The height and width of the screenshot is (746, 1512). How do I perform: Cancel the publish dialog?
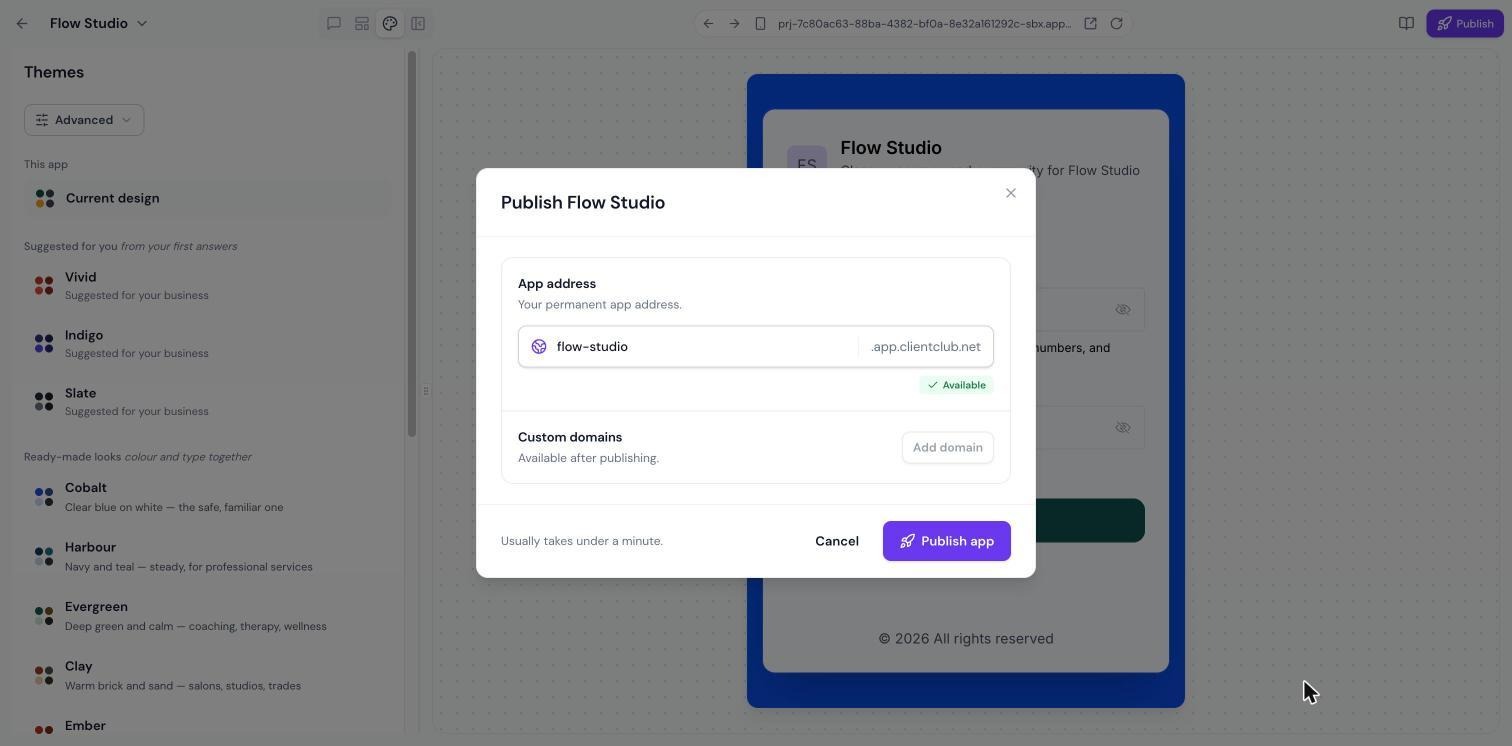click(837, 541)
